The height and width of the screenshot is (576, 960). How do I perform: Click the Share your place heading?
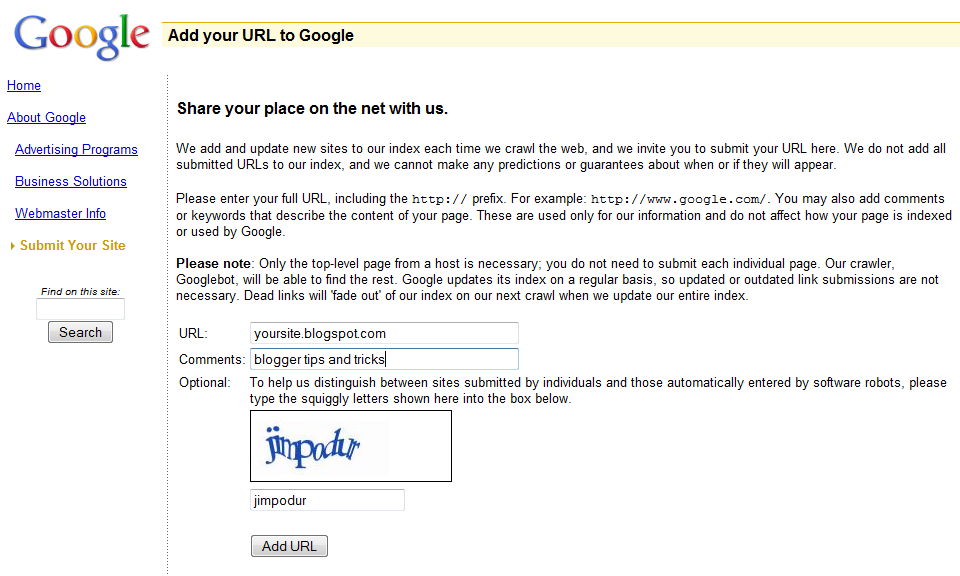(x=312, y=108)
